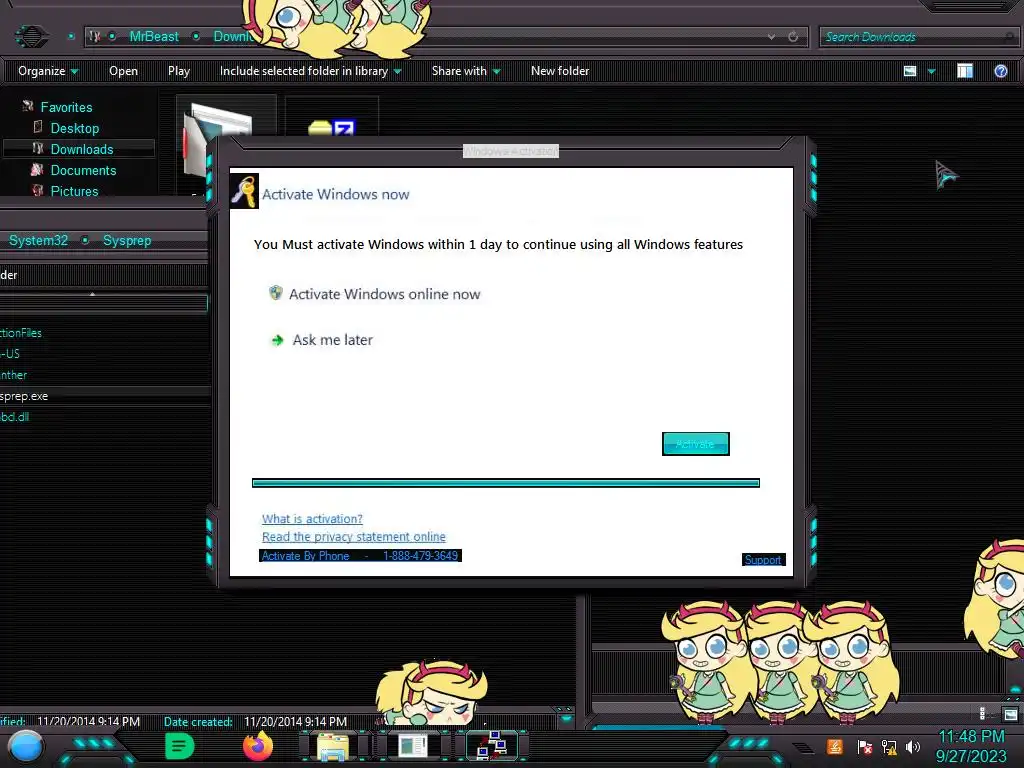1024x768 pixels.
Task: Click New folder in the toolbar
Action: [x=560, y=71]
